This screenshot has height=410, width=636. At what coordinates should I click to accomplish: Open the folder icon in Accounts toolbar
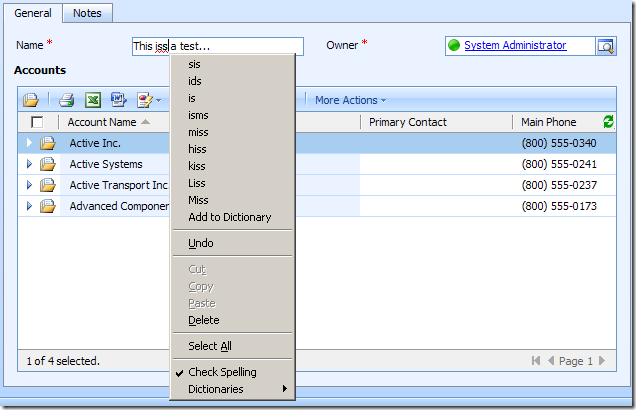coord(31,100)
